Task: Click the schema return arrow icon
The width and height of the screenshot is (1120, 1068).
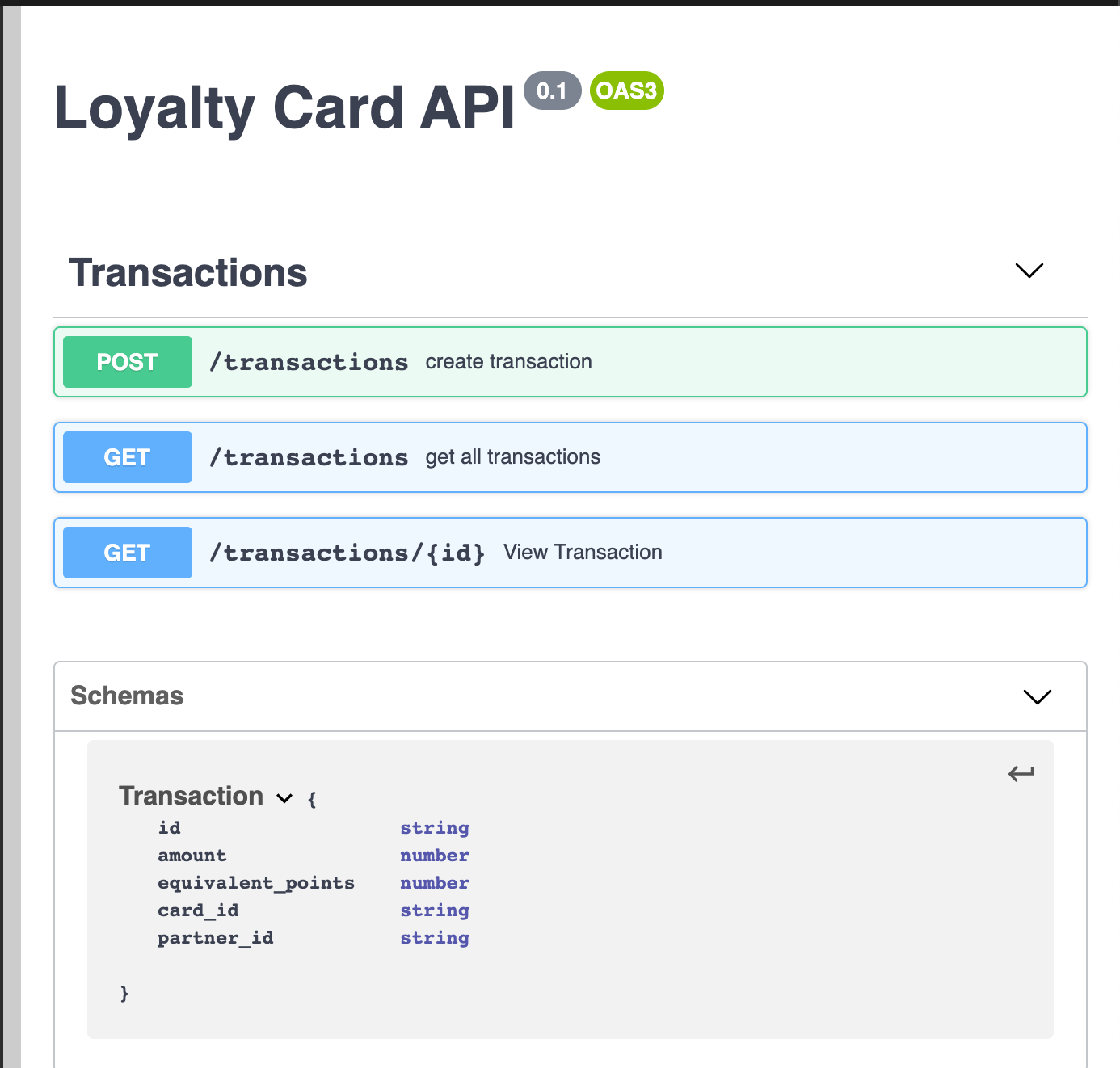Action: 1021,774
